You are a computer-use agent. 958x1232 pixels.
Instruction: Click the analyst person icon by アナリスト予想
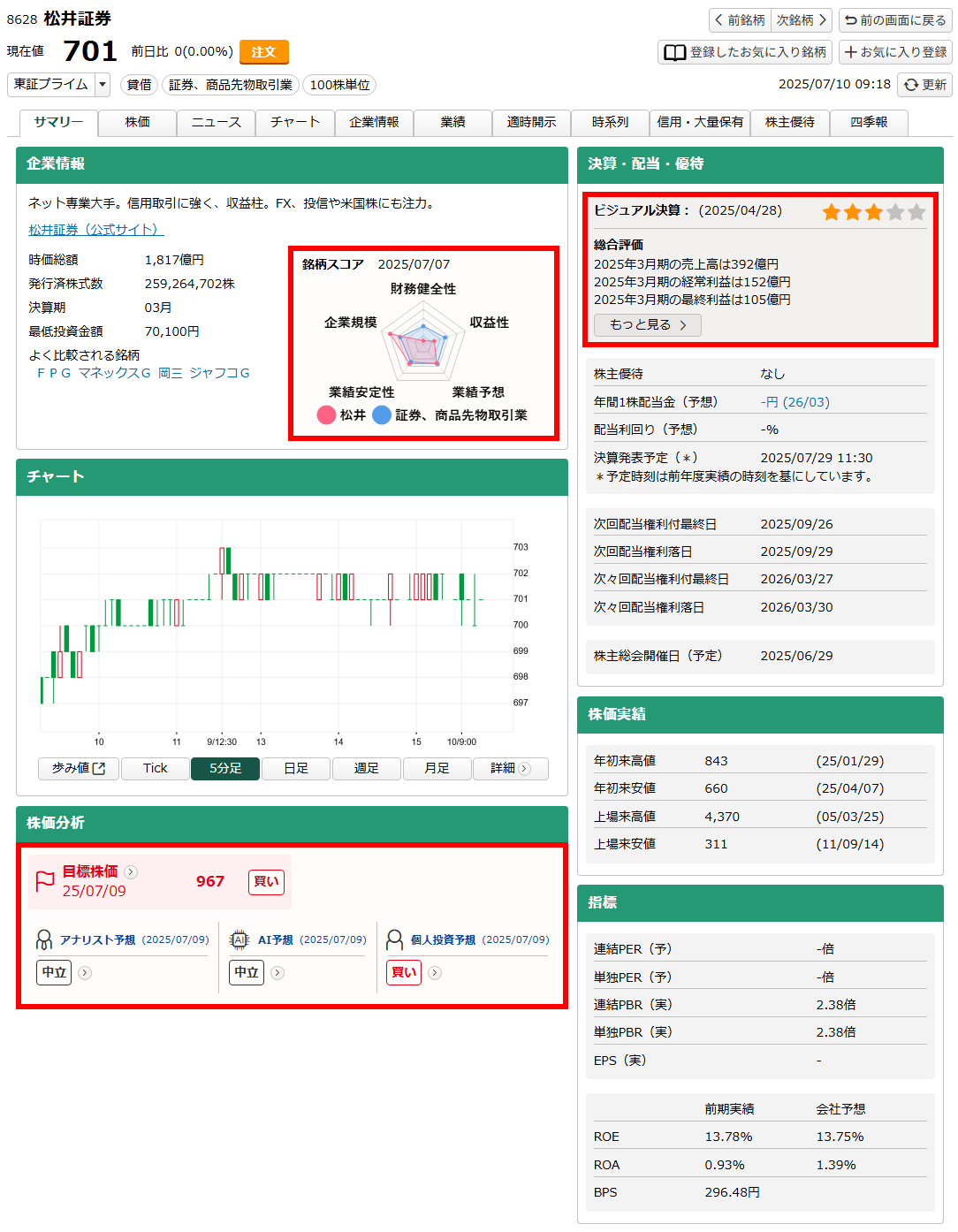[x=44, y=939]
